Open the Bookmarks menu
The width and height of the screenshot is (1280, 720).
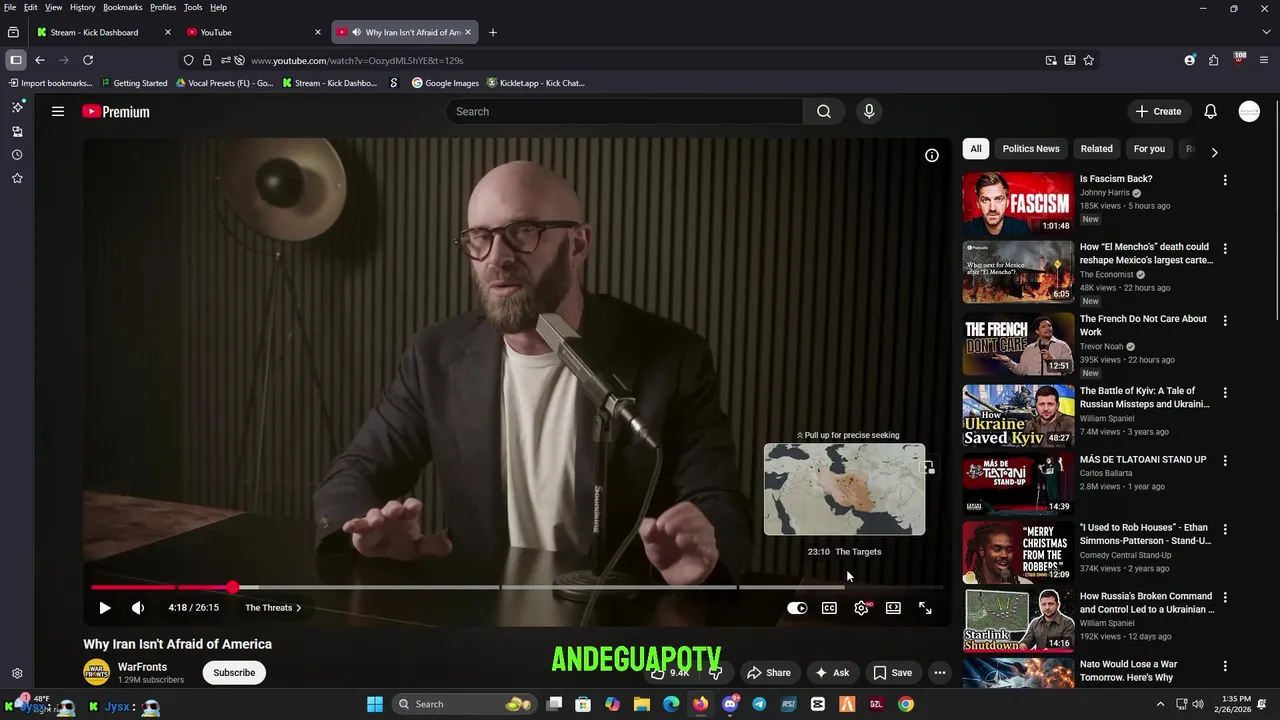click(x=122, y=7)
